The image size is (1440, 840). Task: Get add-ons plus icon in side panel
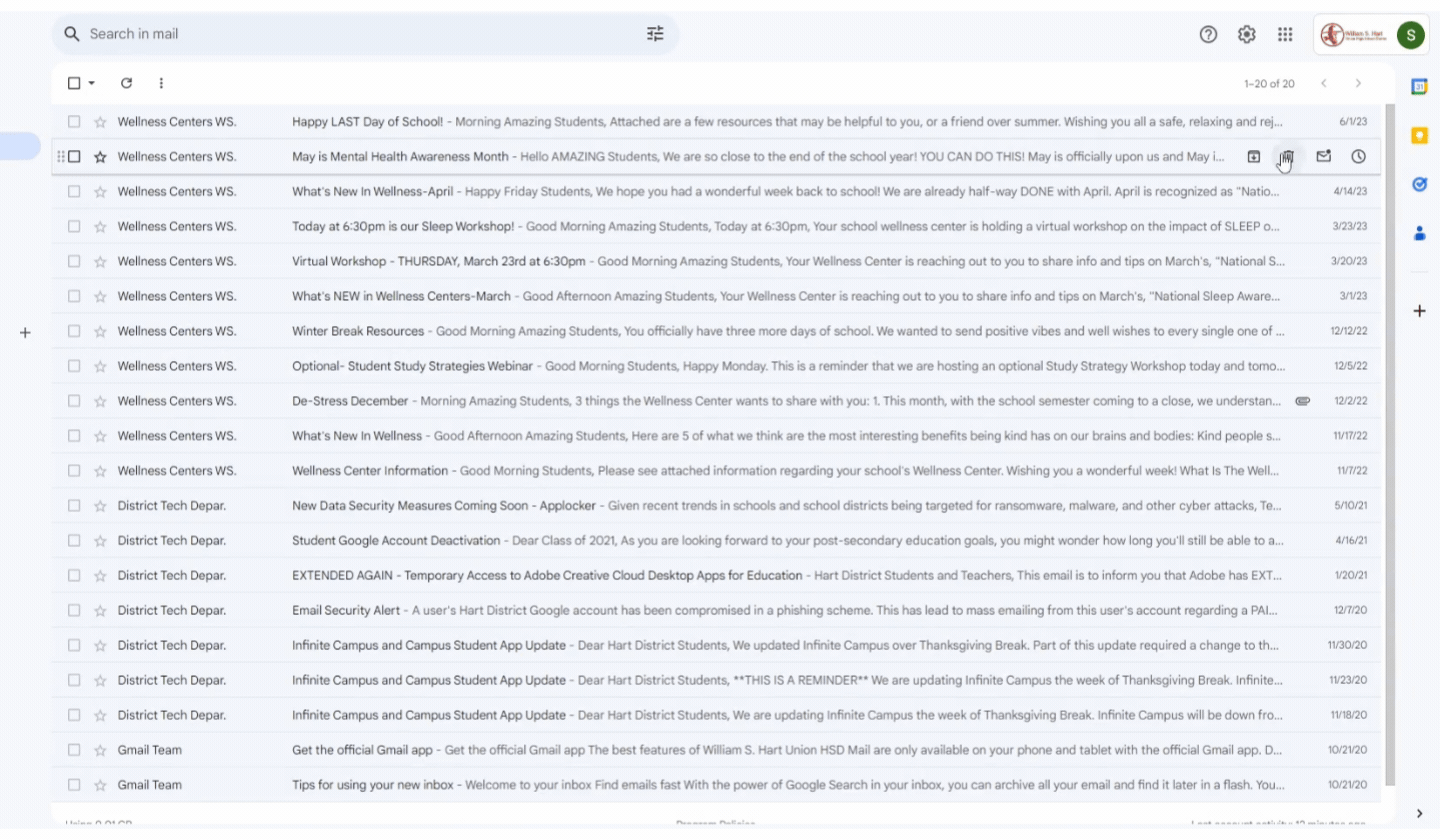(1419, 311)
